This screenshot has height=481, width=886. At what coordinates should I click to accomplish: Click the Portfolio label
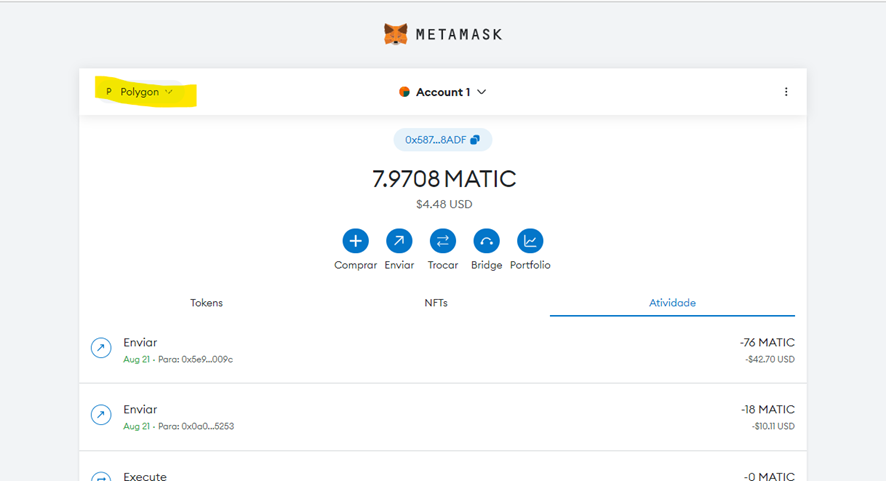pyautogui.click(x=530, y=265)
